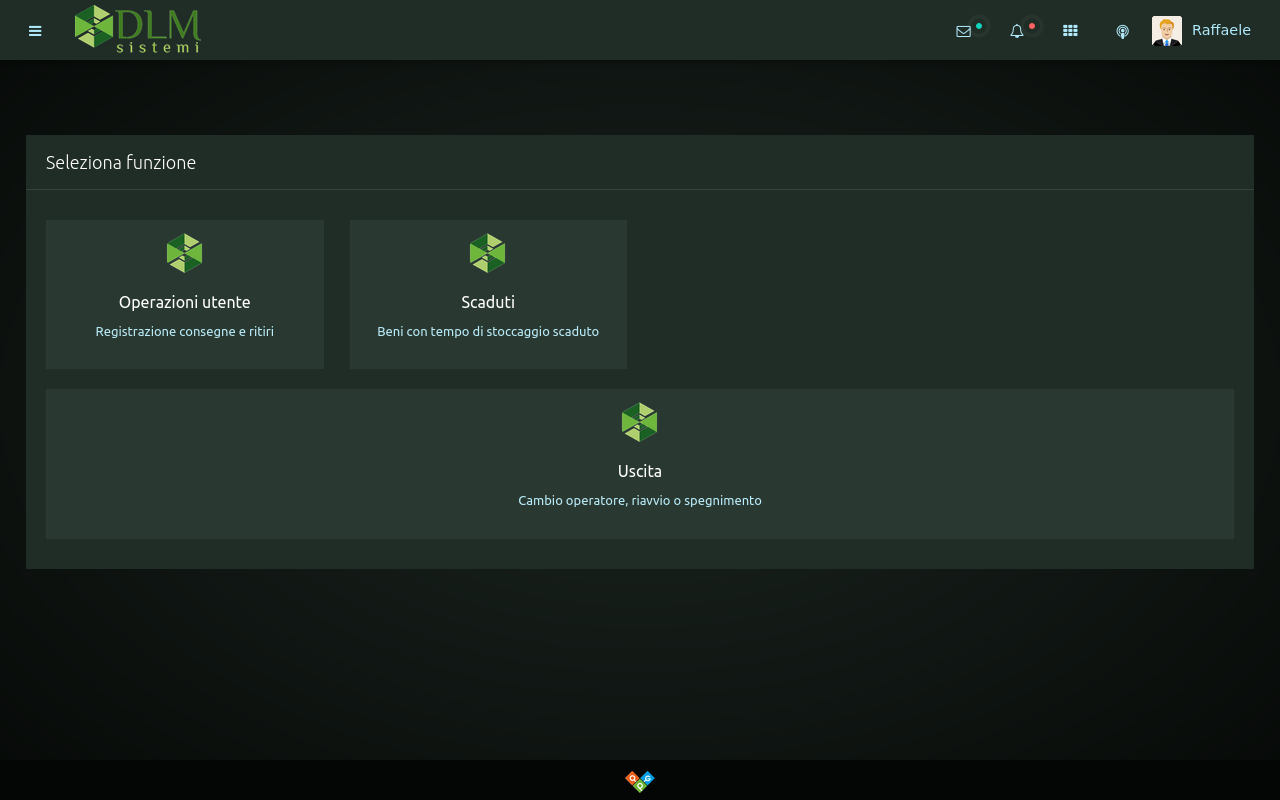This screenshot has height=800, width=1280.
Task: Click the DLM sistemi logo
Action: click(x=138, y=29)
